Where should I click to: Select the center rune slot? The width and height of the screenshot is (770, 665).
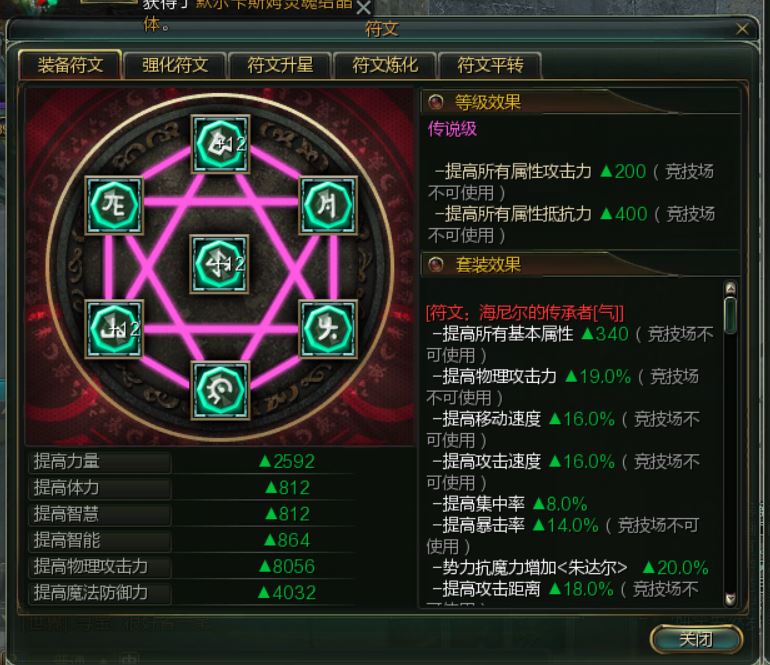220,264
